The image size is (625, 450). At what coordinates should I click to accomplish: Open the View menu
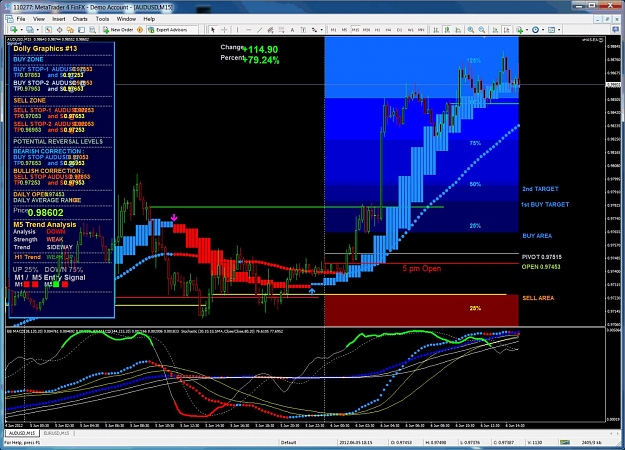pyautogui.click(x=39, y=19)
